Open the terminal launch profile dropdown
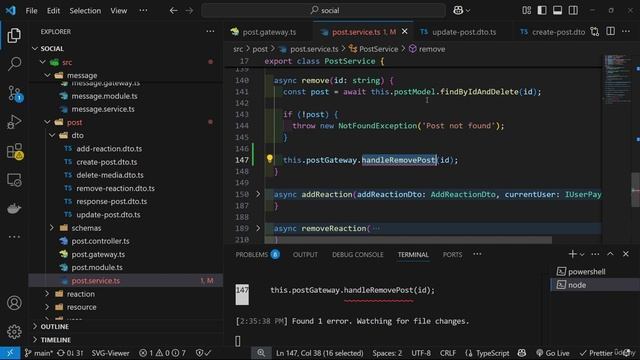Screen dimensions: 640x360 click(x=582, y=254)
